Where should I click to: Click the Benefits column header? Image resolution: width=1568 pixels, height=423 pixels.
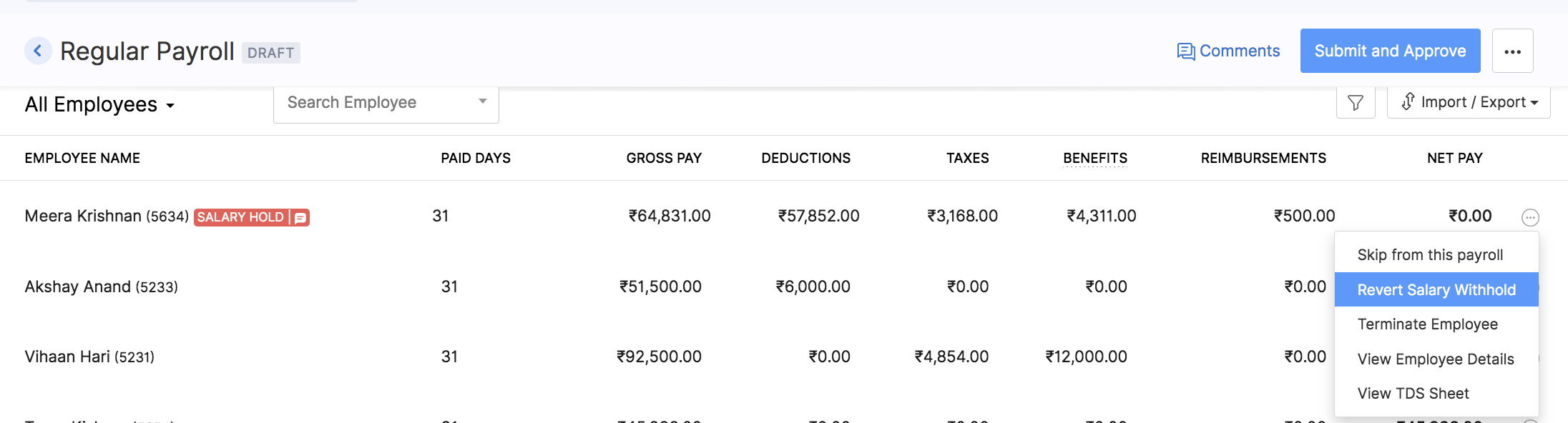[x=1094, y=158]
